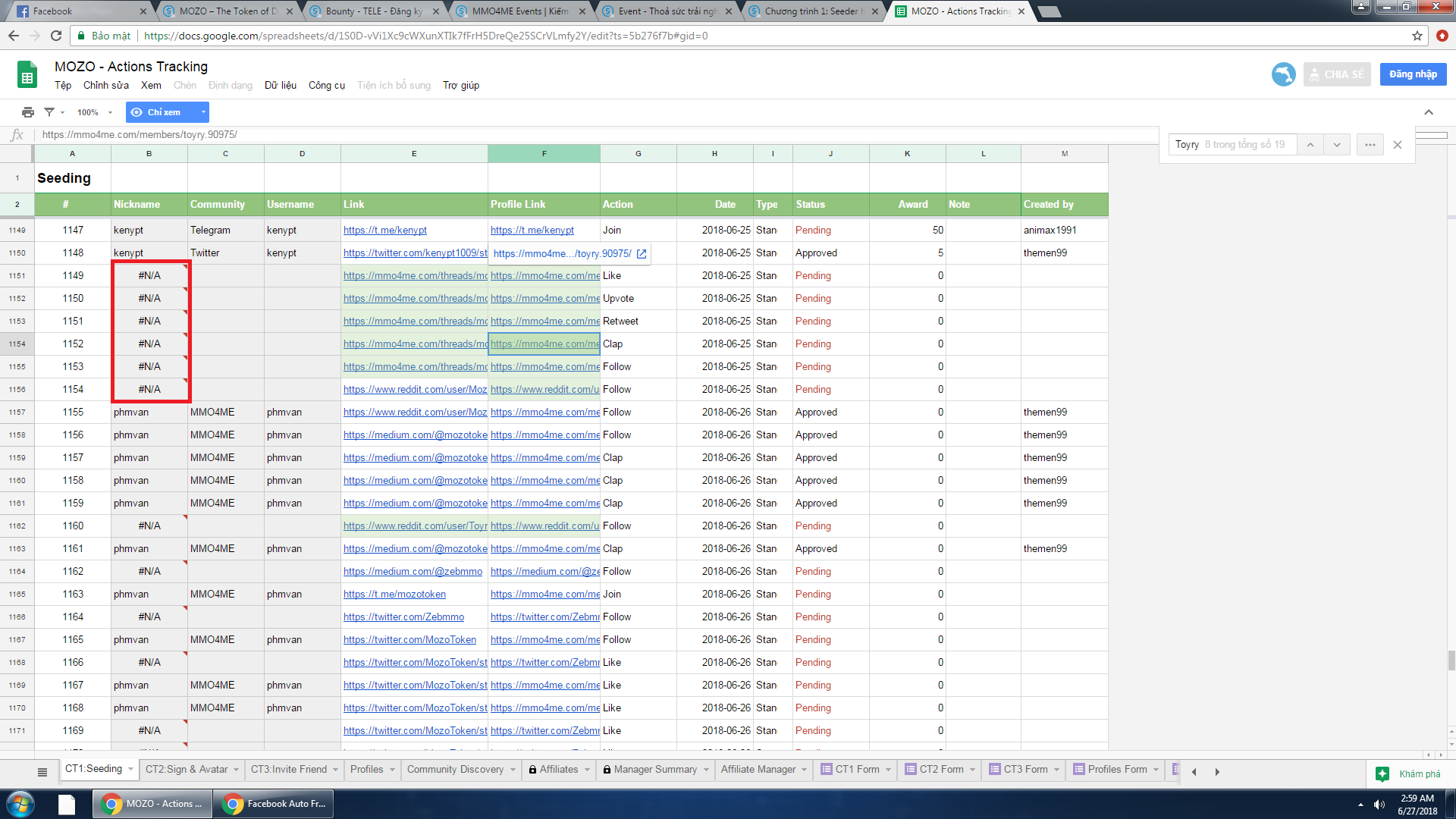Open the filter views icon

(x=49, y=112)
